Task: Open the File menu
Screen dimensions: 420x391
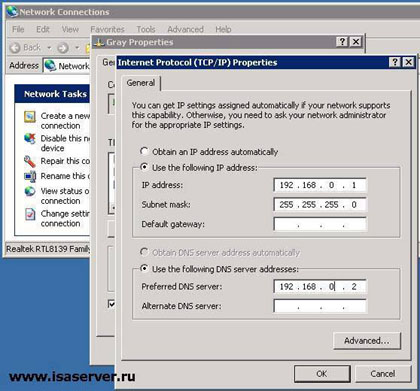Action: coord(18,29)
